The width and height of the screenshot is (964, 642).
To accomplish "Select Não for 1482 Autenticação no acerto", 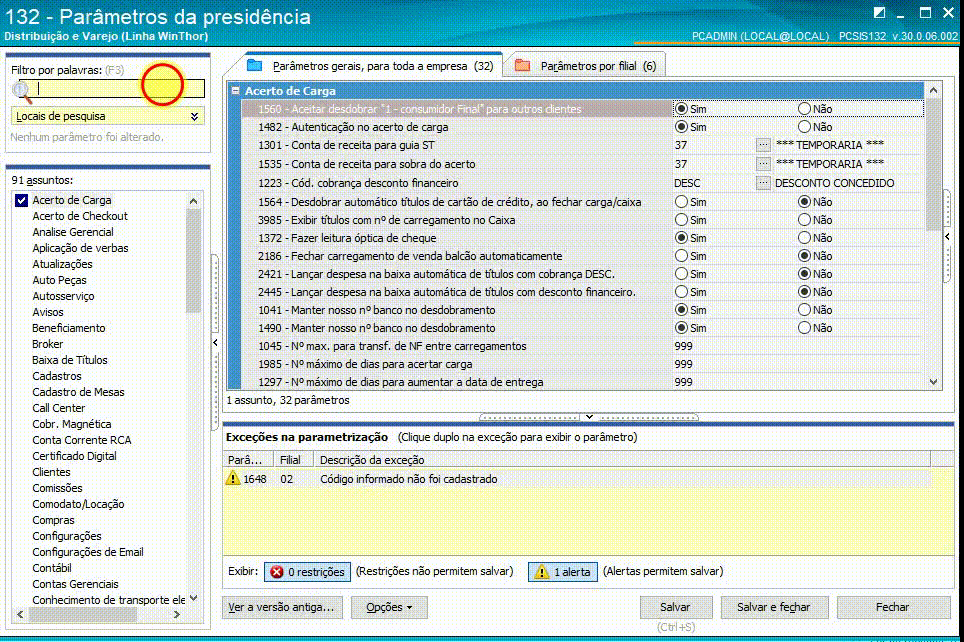I will 804,127.
